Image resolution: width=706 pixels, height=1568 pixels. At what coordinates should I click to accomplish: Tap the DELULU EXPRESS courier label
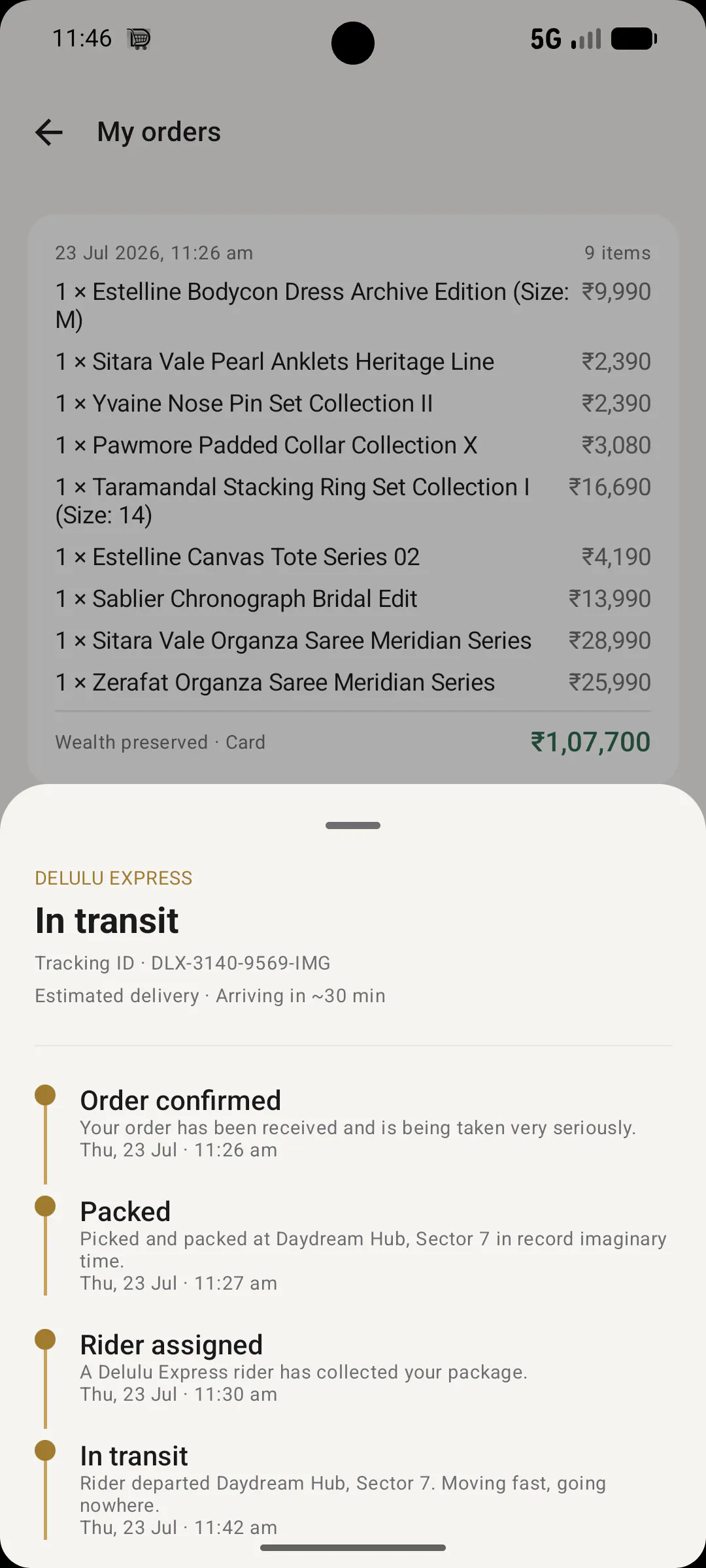[114, 878]
